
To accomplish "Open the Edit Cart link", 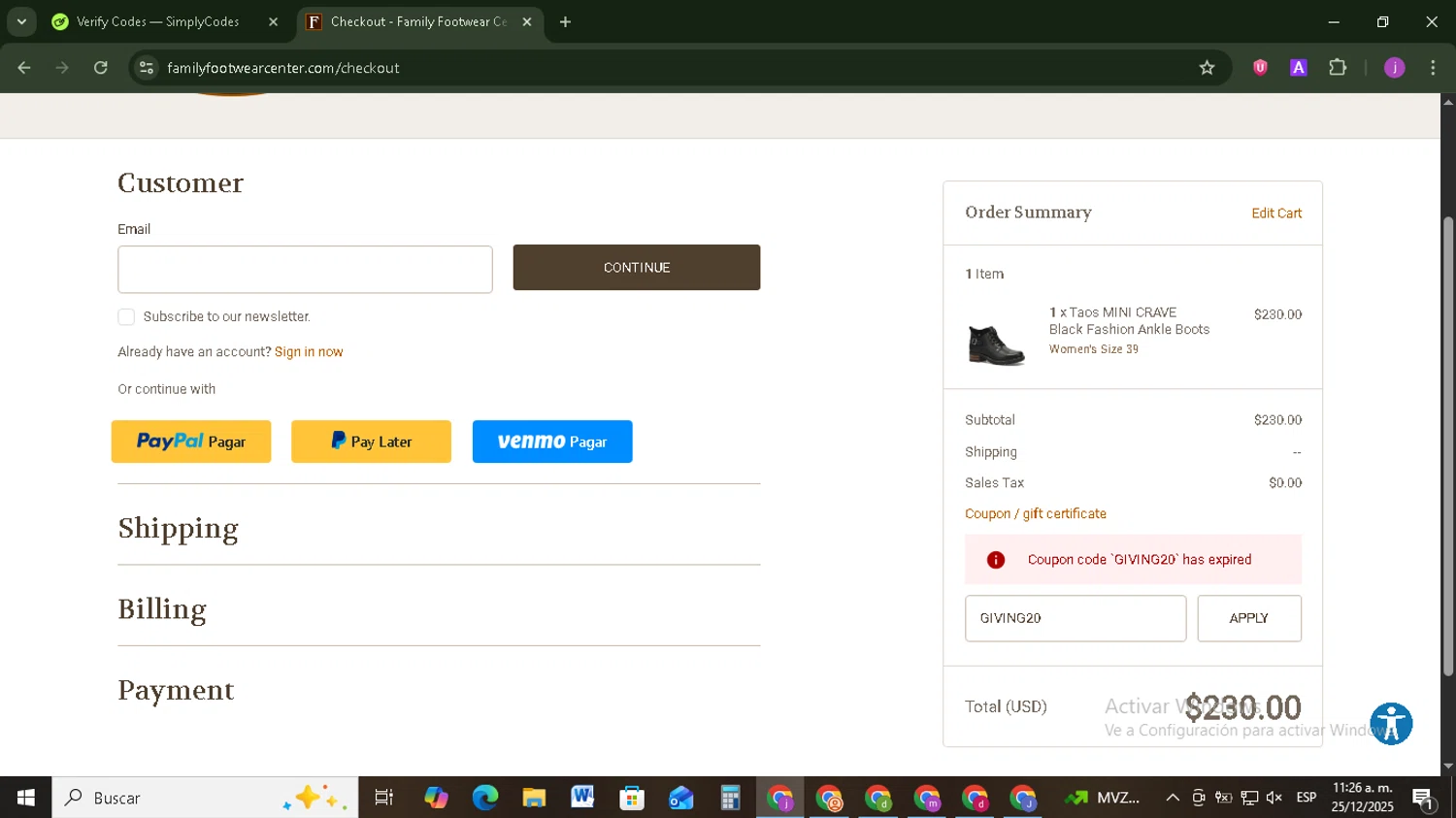I will [1276, 213].
